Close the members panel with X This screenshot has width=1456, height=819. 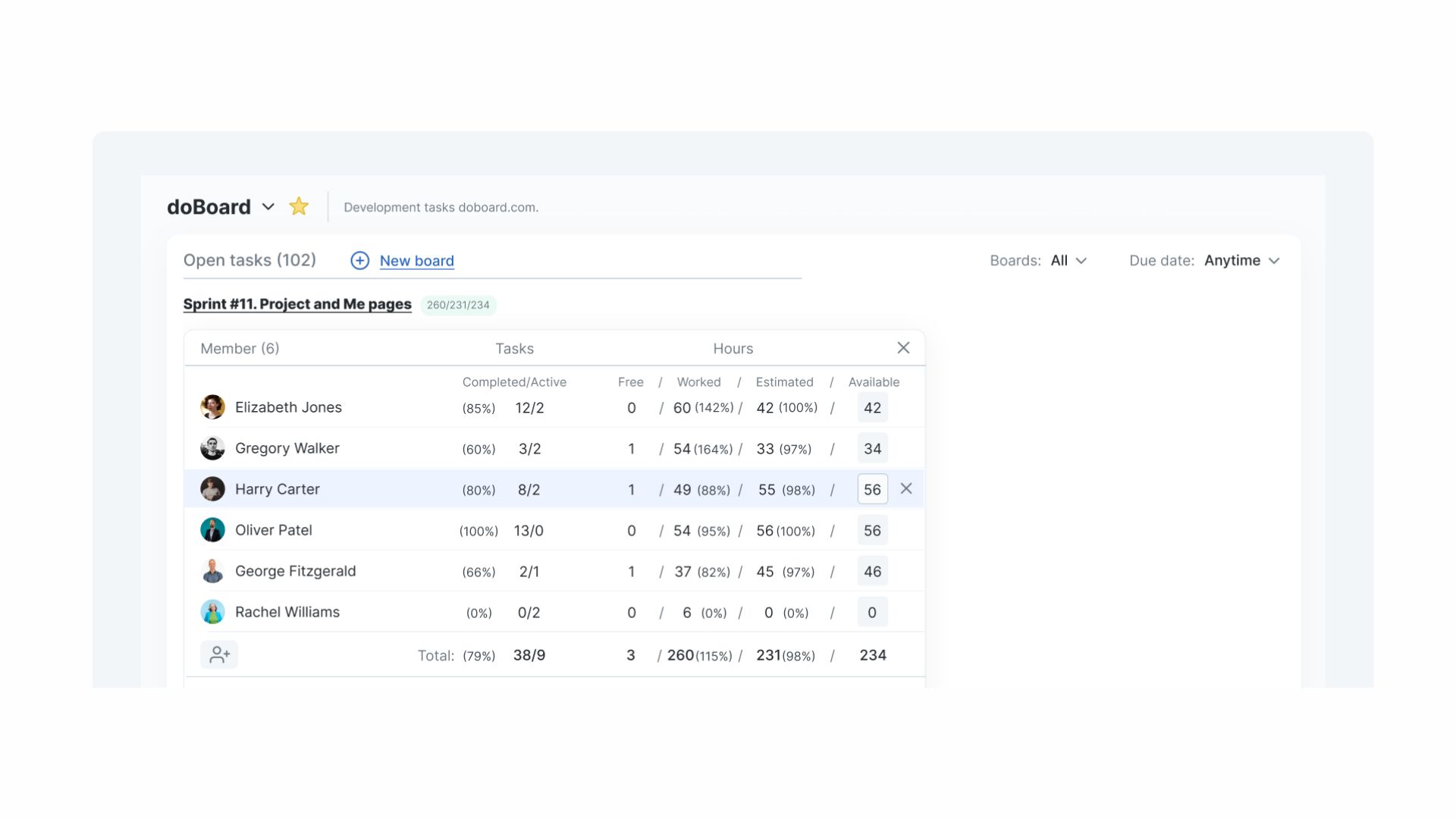click(902, 347)
